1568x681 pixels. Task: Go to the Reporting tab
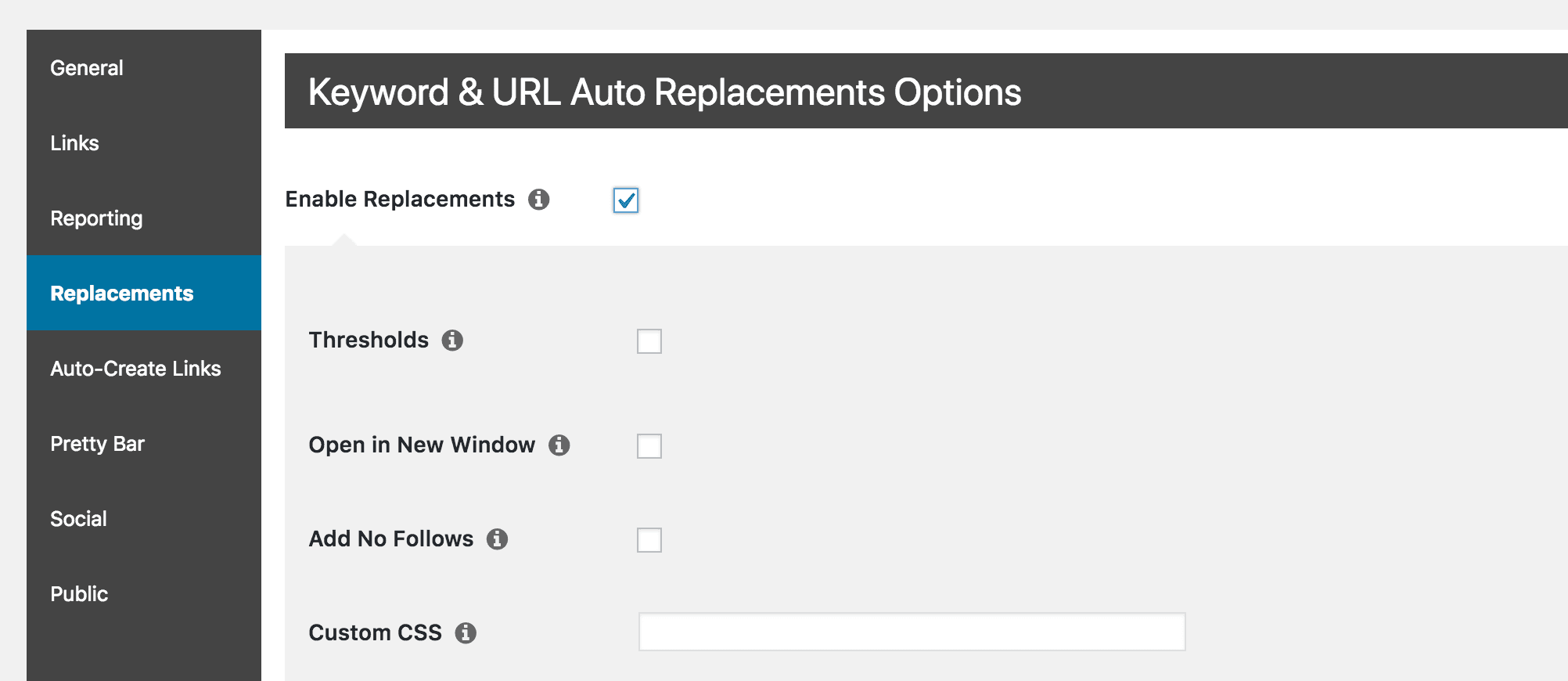point(96,218)
